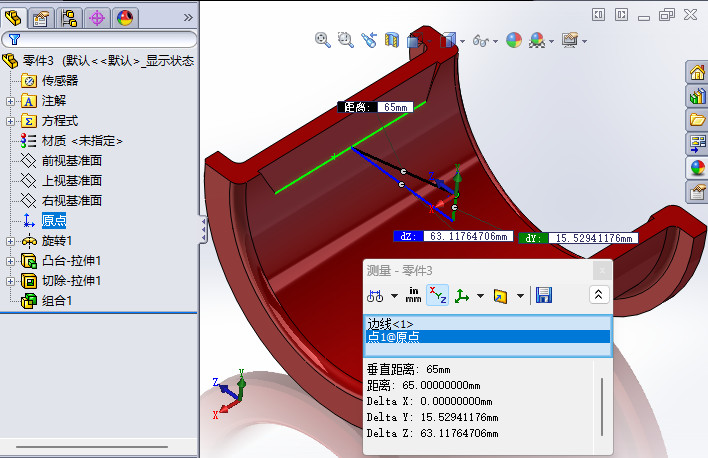Select the 右视基准面 plane
The image size is (708, 458).
coord(61,201)
